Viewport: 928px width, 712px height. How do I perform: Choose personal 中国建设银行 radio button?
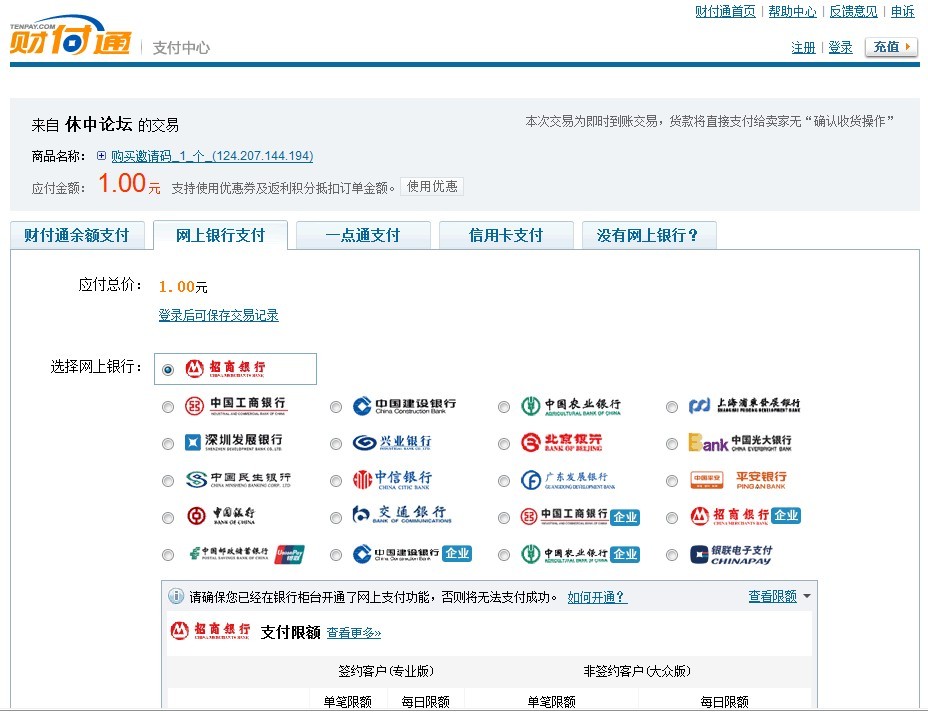pyautogui.click(x=336, y=407)
